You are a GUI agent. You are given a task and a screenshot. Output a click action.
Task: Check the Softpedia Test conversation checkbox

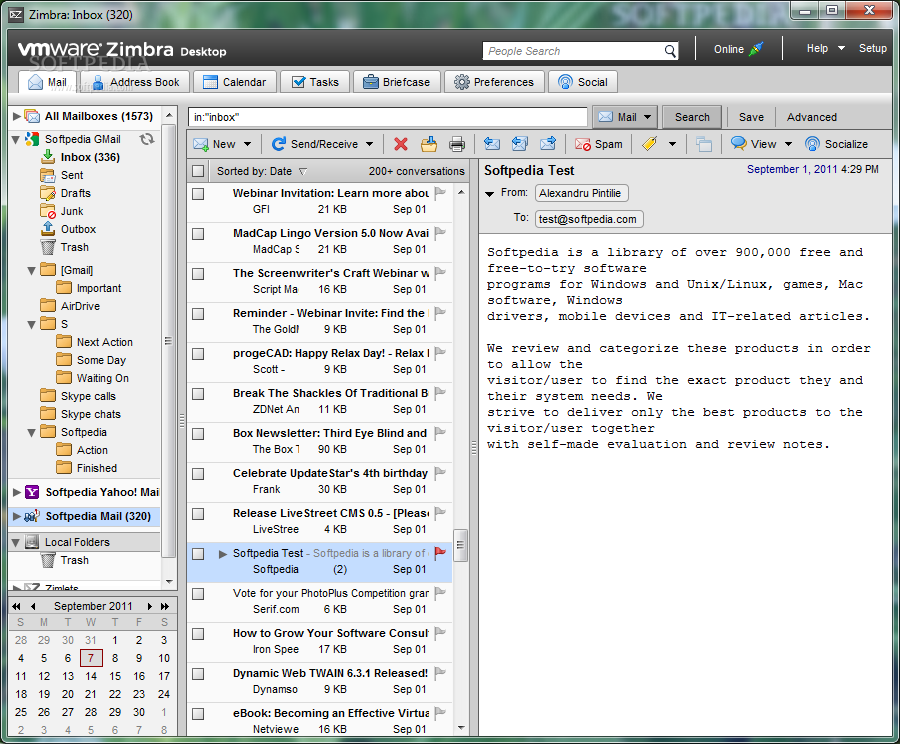tap(198, 554)
